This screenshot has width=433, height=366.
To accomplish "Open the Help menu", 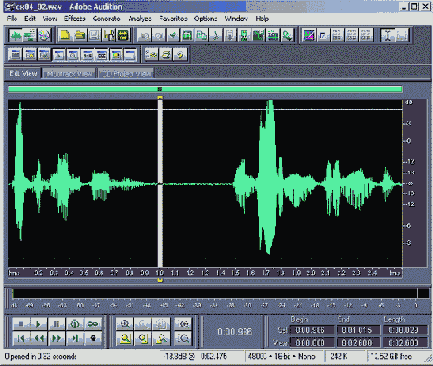I will [262, 19].
